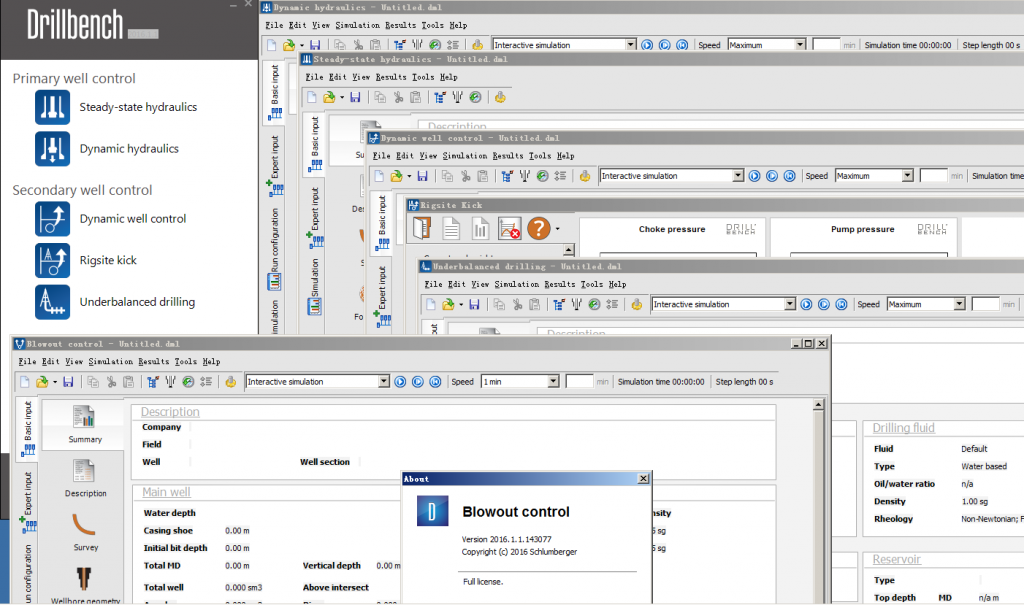Save the file in Underbalanced drilling toolbar
This screenshot has width=1024, height=605.
(474, 304)
